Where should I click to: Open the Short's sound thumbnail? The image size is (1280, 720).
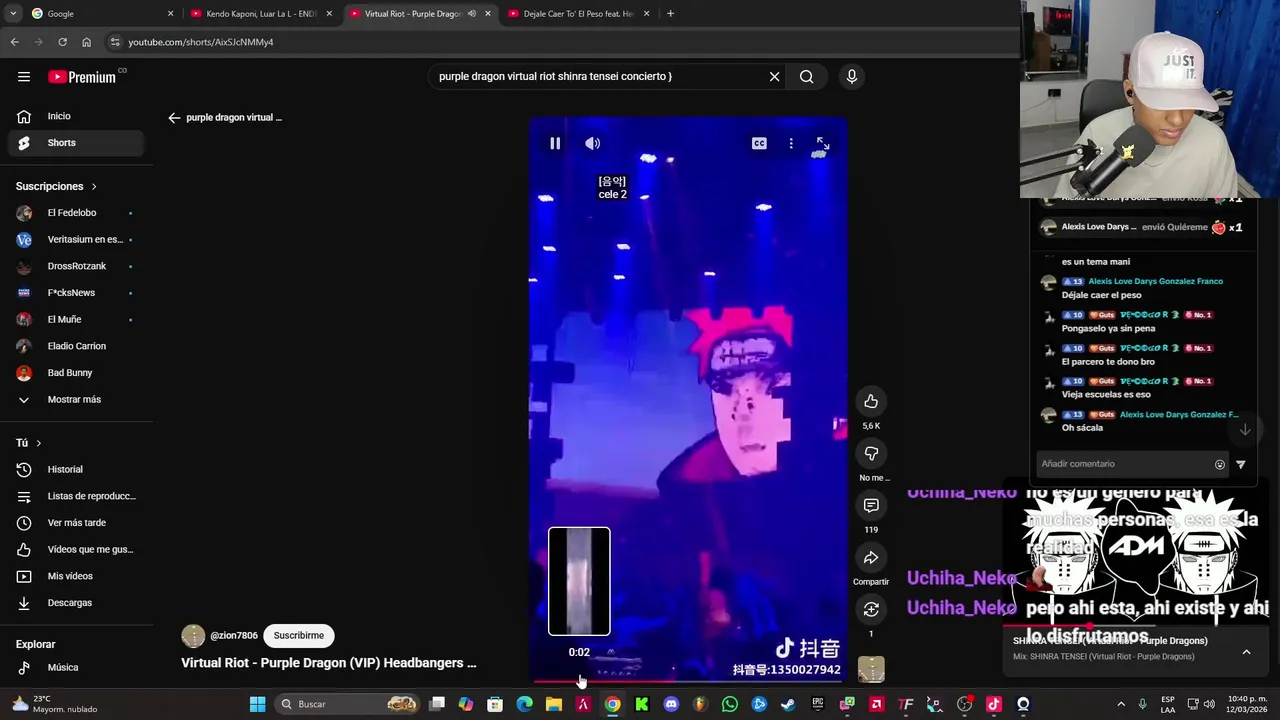point(871,669)
